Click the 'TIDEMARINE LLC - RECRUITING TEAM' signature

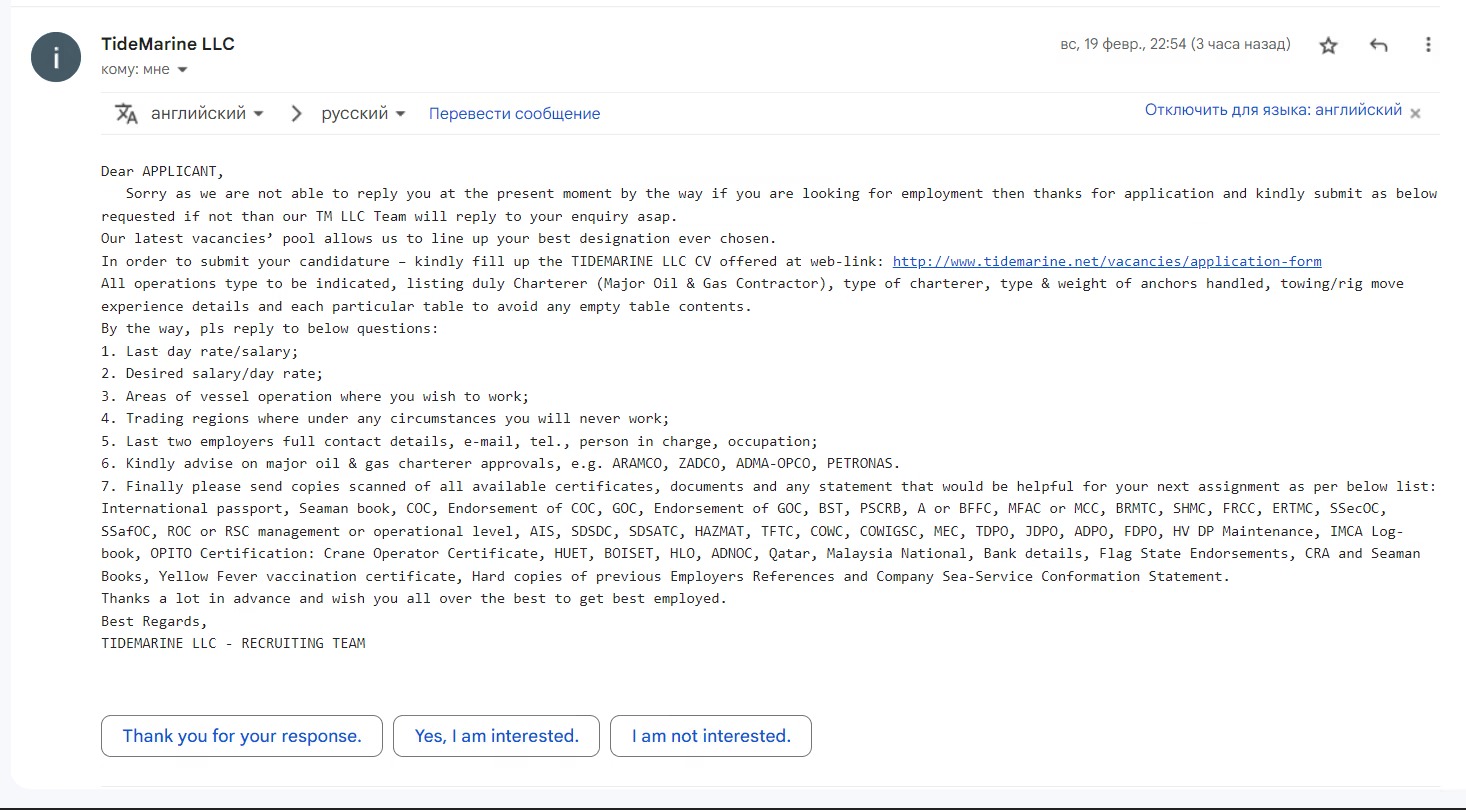click(233, 643)
